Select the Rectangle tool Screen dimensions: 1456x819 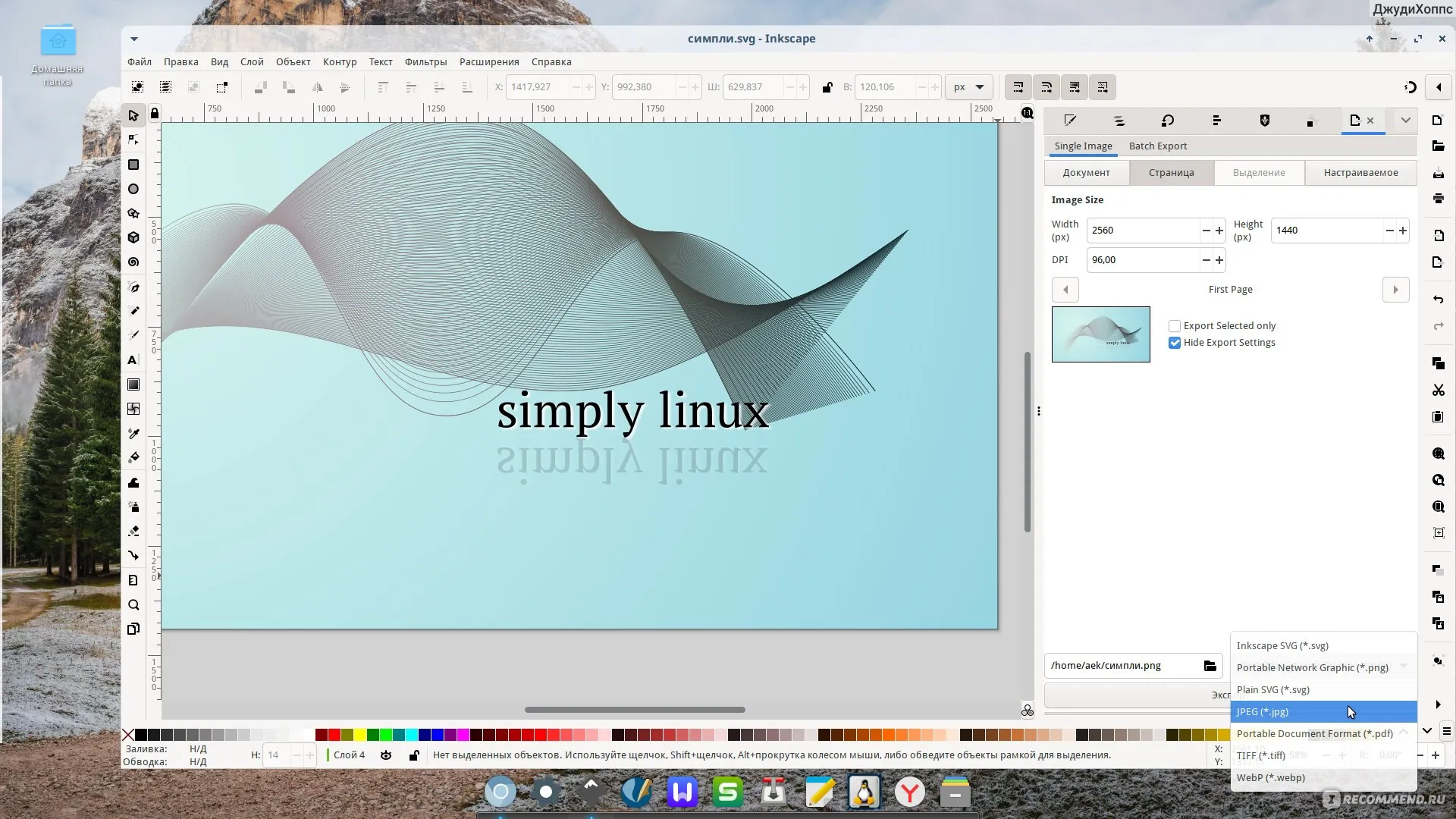pyautogui.click(x=133, y=165)
